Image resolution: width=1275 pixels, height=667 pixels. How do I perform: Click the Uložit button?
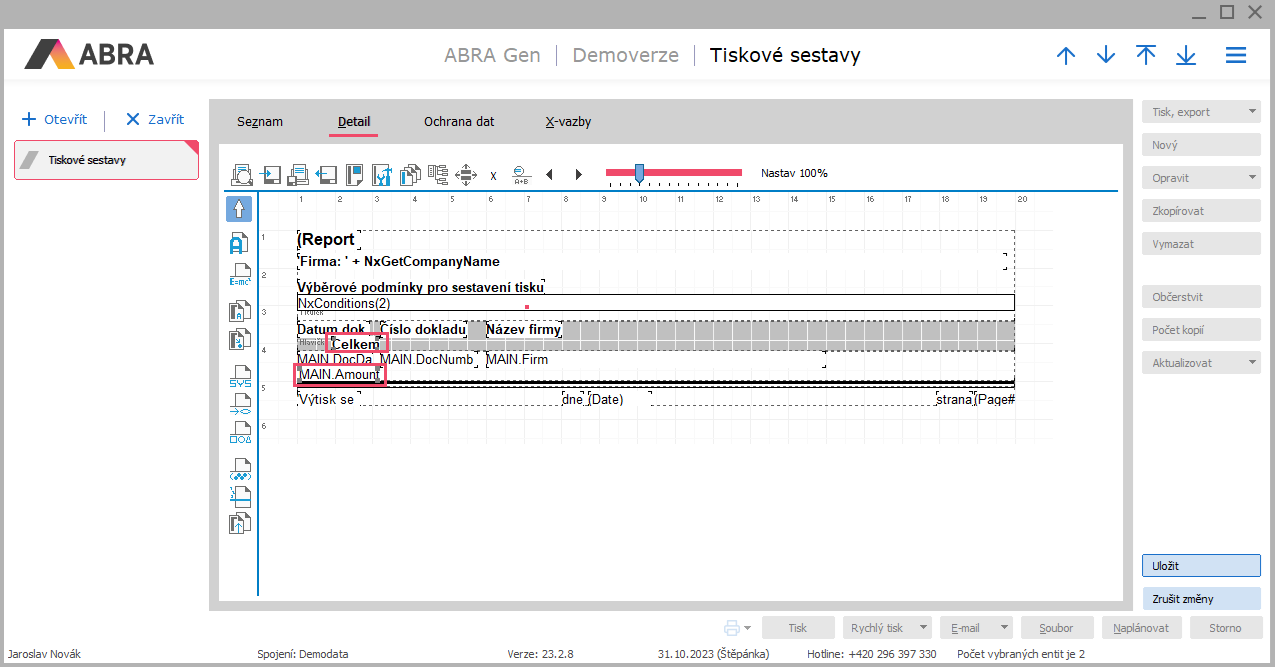coord(1201,566)
